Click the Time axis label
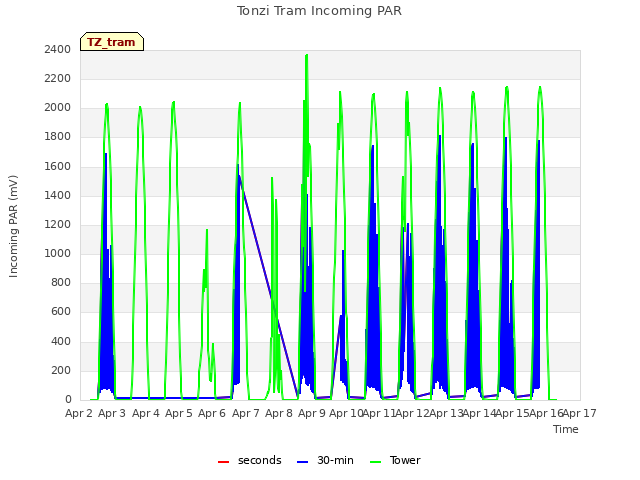 tap(566, 429)
